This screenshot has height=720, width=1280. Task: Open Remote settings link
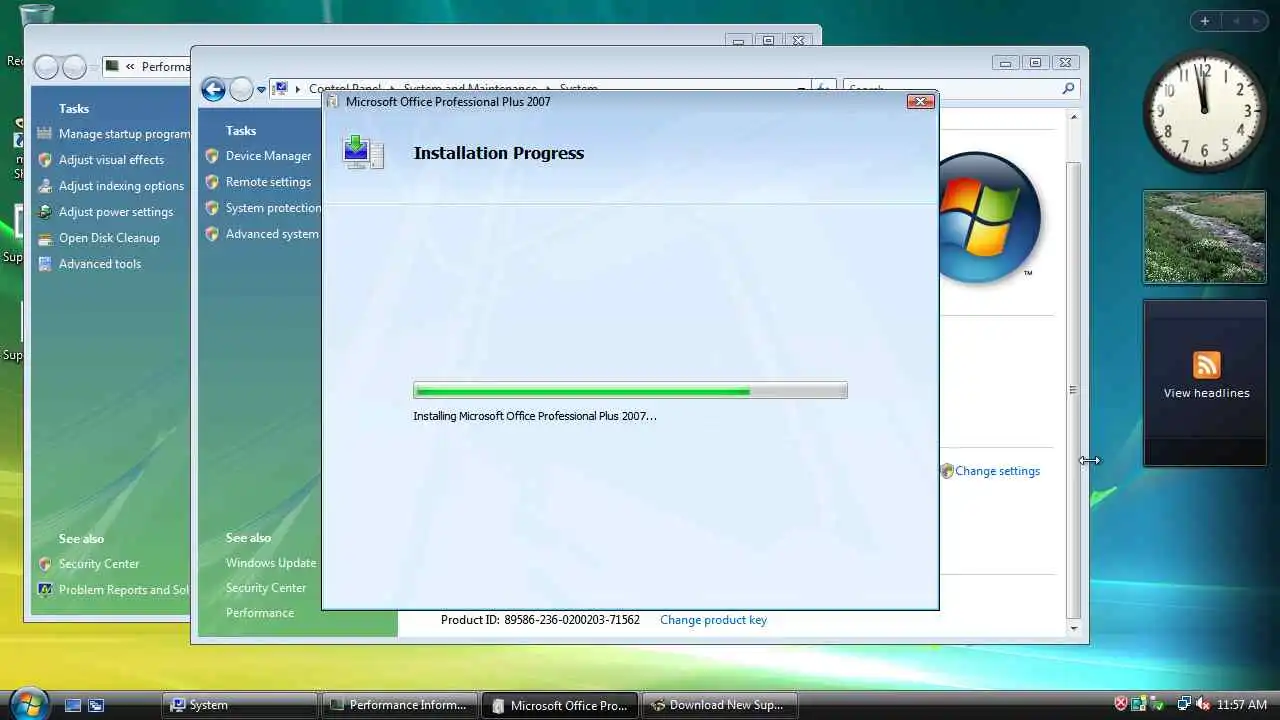268,182
